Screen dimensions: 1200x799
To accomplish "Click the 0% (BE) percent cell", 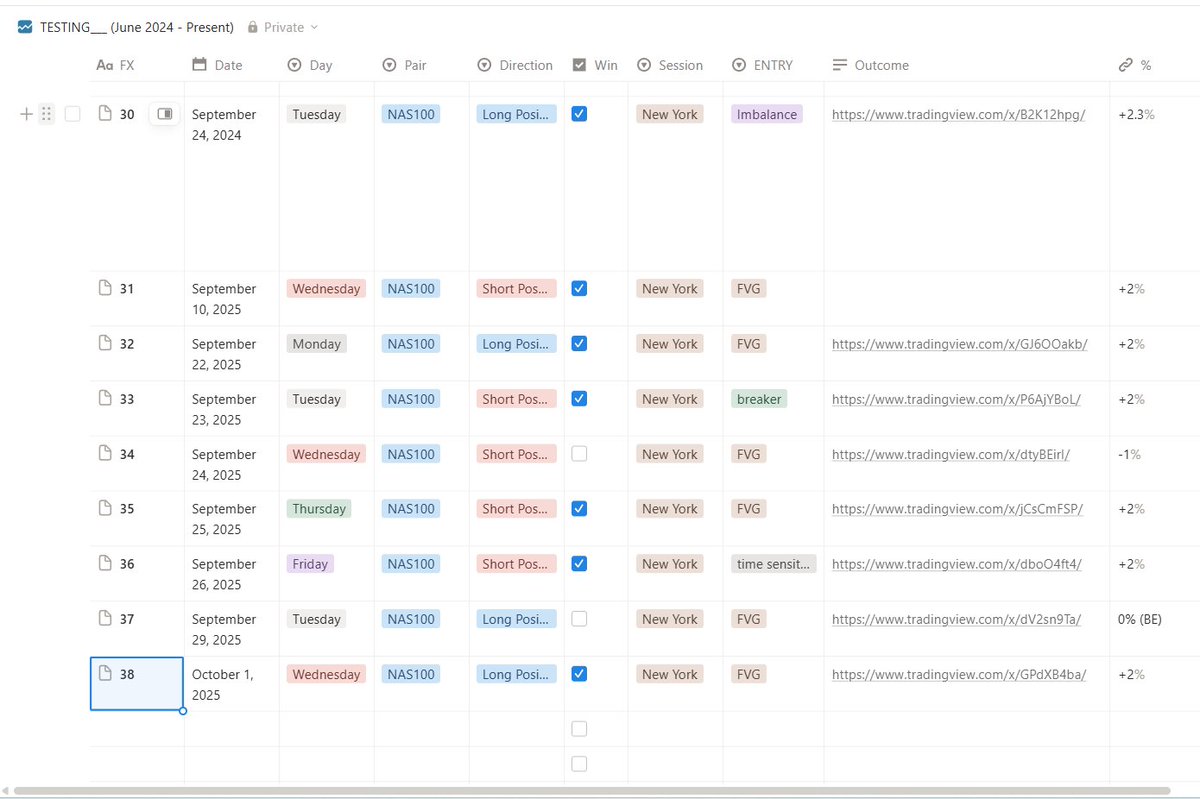I will coord(1139,618).
